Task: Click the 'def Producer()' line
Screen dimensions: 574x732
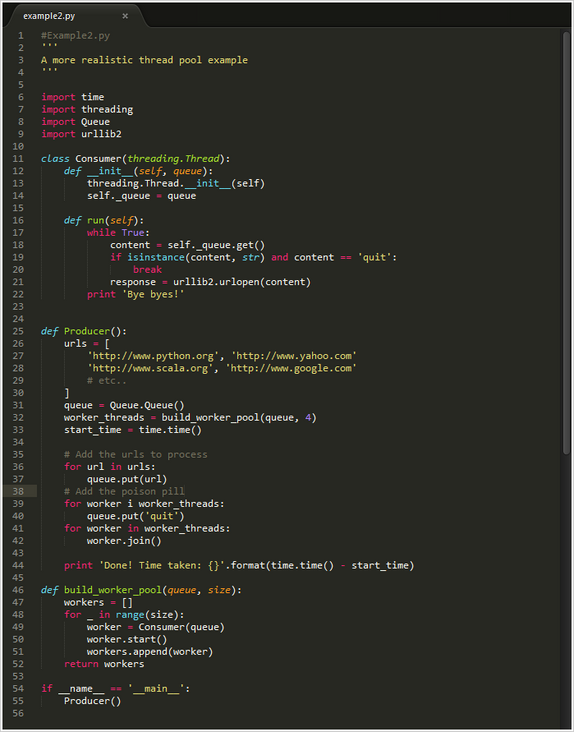Action: coord(84,331)
